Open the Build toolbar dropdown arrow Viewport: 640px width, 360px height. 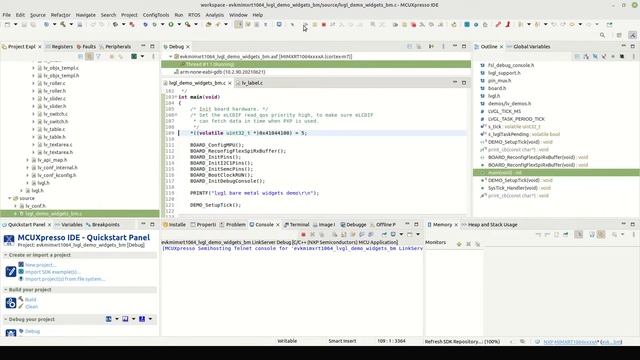click(x=71, y=24)
